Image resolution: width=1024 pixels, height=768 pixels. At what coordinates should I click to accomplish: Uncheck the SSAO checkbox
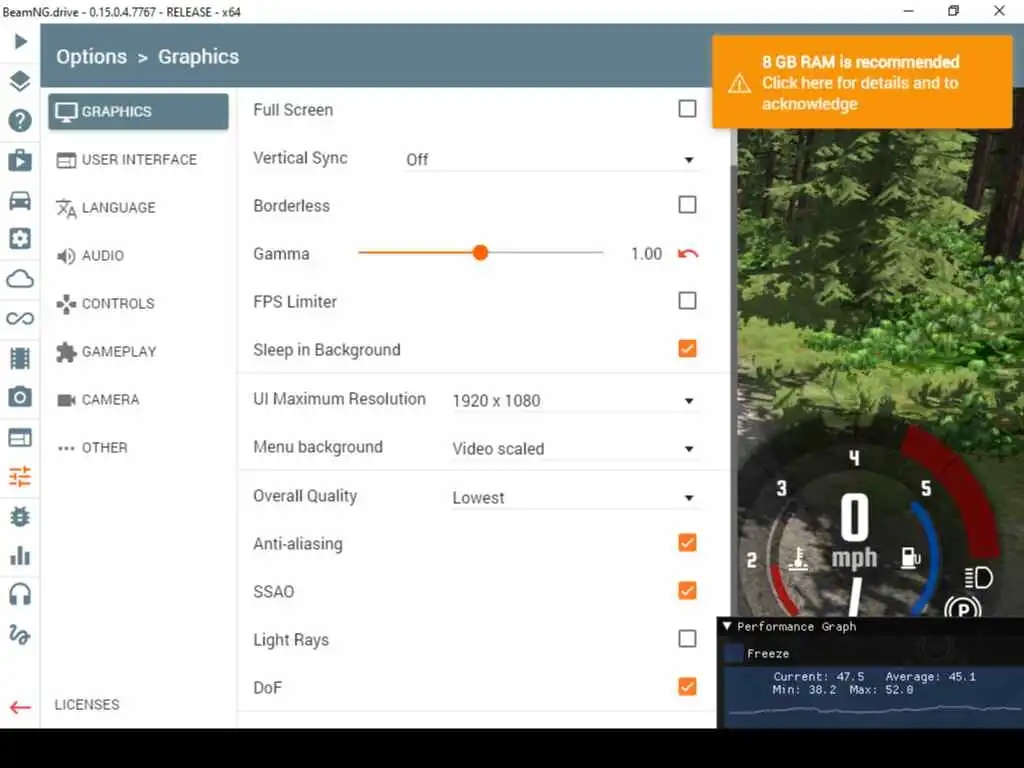pos(687,590)
